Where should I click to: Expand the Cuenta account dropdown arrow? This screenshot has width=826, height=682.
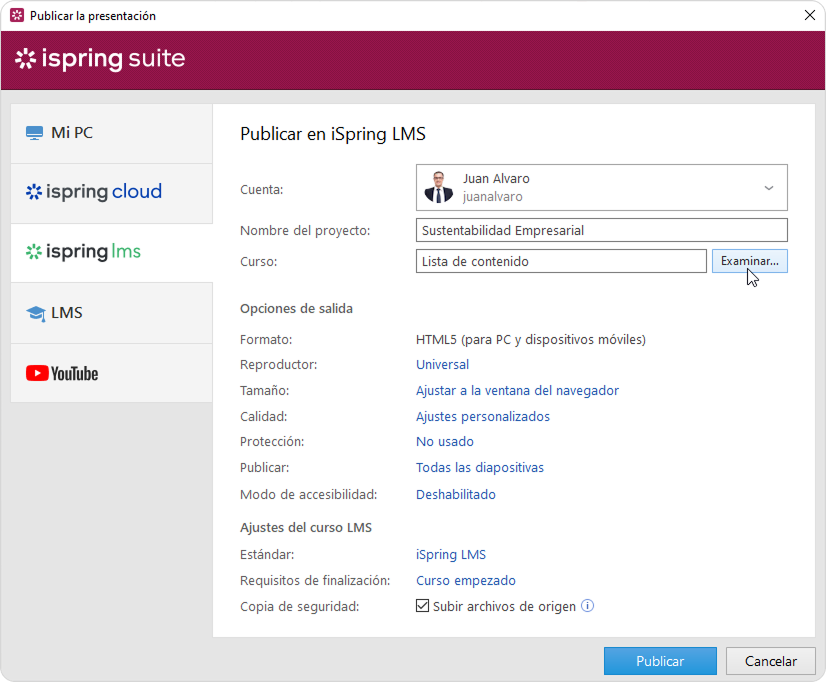pos(768,188)
